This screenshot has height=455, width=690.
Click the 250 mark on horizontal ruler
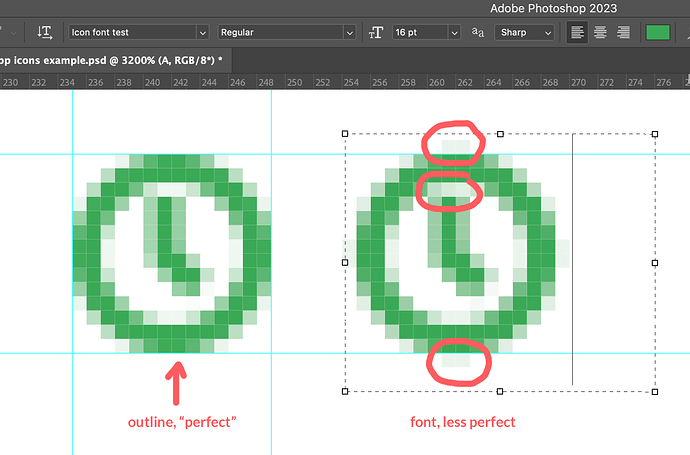click(294, 82)
